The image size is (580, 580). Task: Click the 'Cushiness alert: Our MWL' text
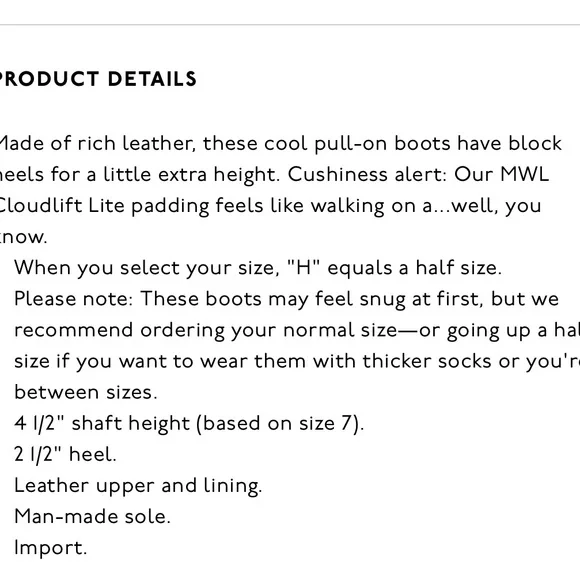point(418,174)
